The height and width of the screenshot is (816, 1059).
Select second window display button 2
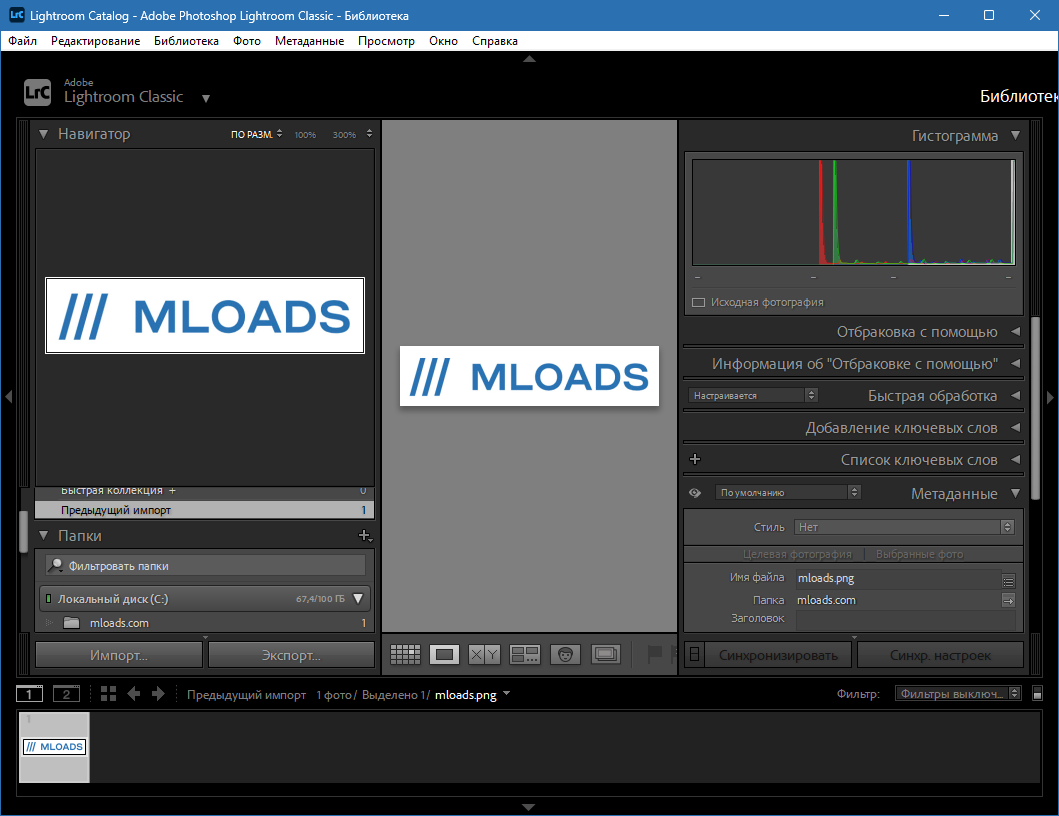pyautogui.click(x=66, y=694)
